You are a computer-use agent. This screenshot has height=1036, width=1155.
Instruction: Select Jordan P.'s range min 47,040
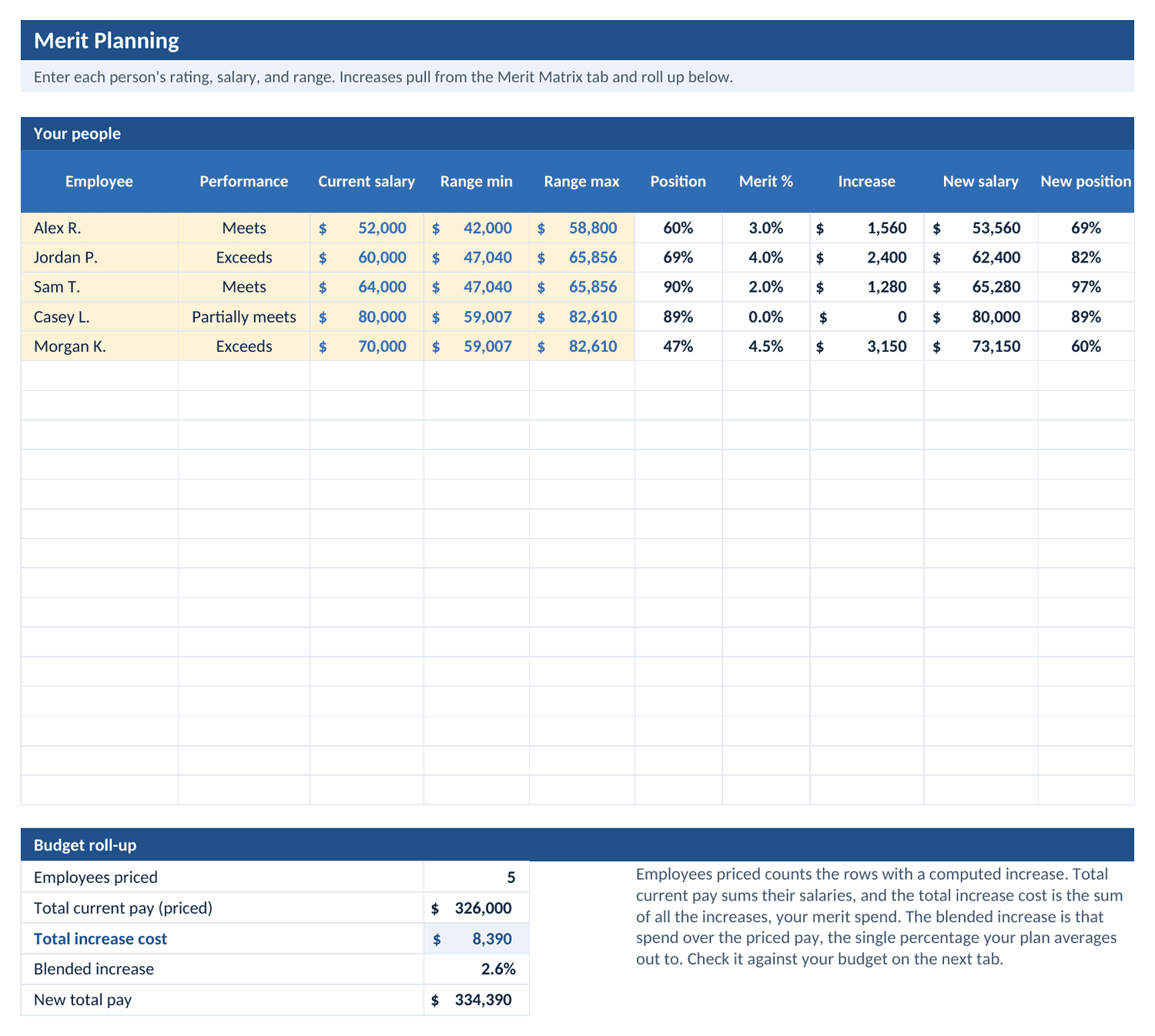point(477,257)
